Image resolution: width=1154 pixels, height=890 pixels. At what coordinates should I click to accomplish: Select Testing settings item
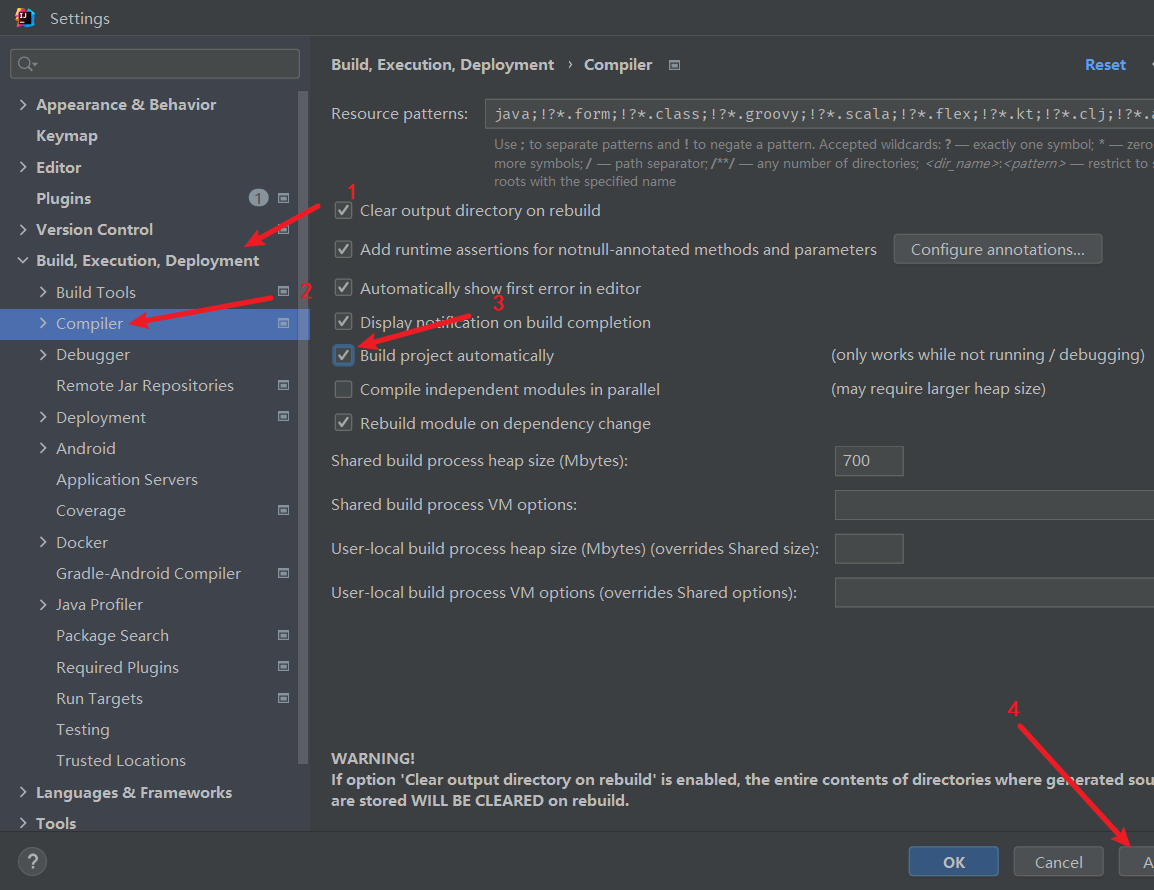(82, 730)
